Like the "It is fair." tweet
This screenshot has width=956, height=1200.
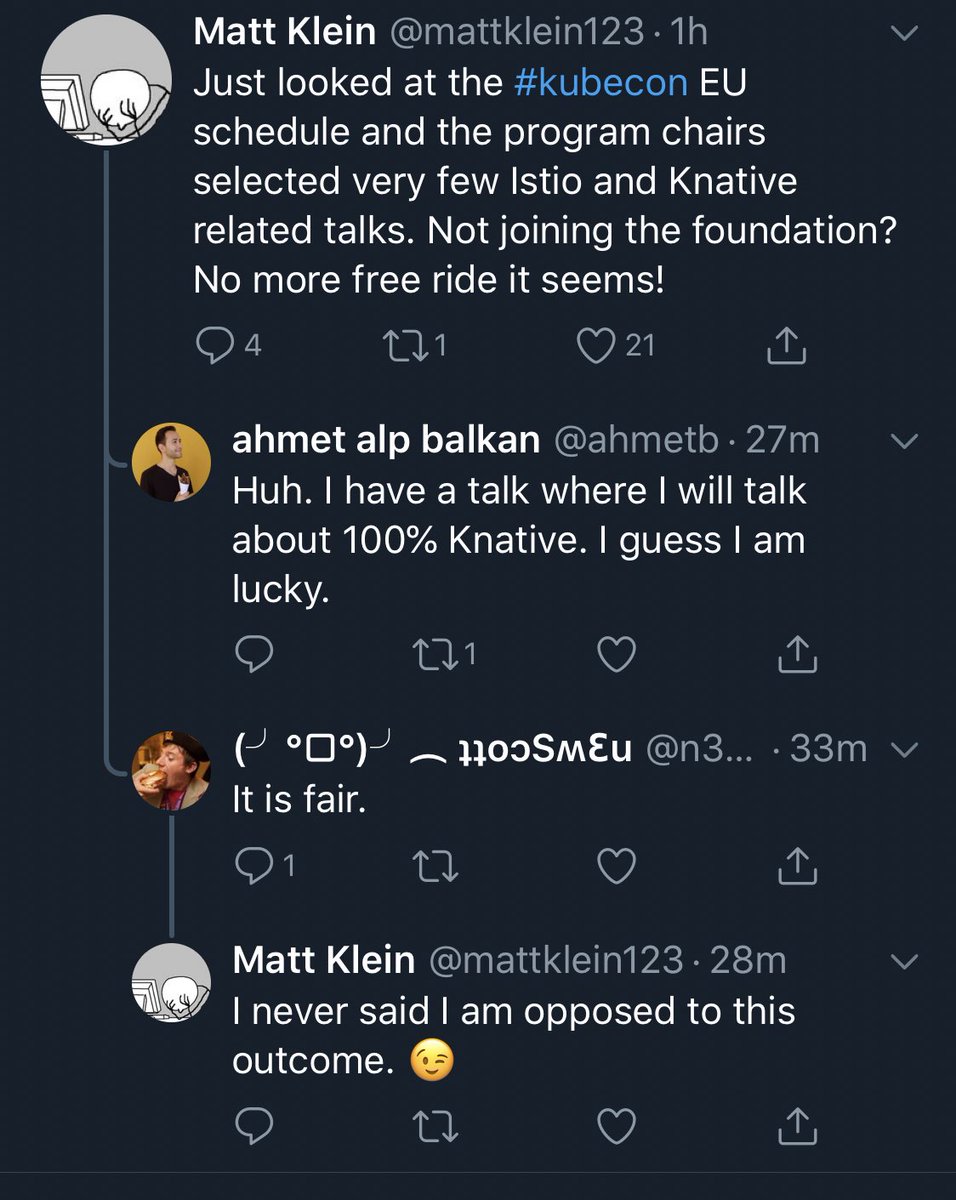(x=616, y=867)
